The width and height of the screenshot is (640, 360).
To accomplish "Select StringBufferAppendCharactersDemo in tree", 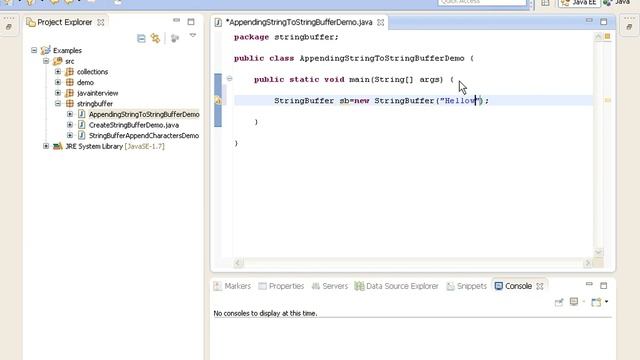I will tap(144, 136).
